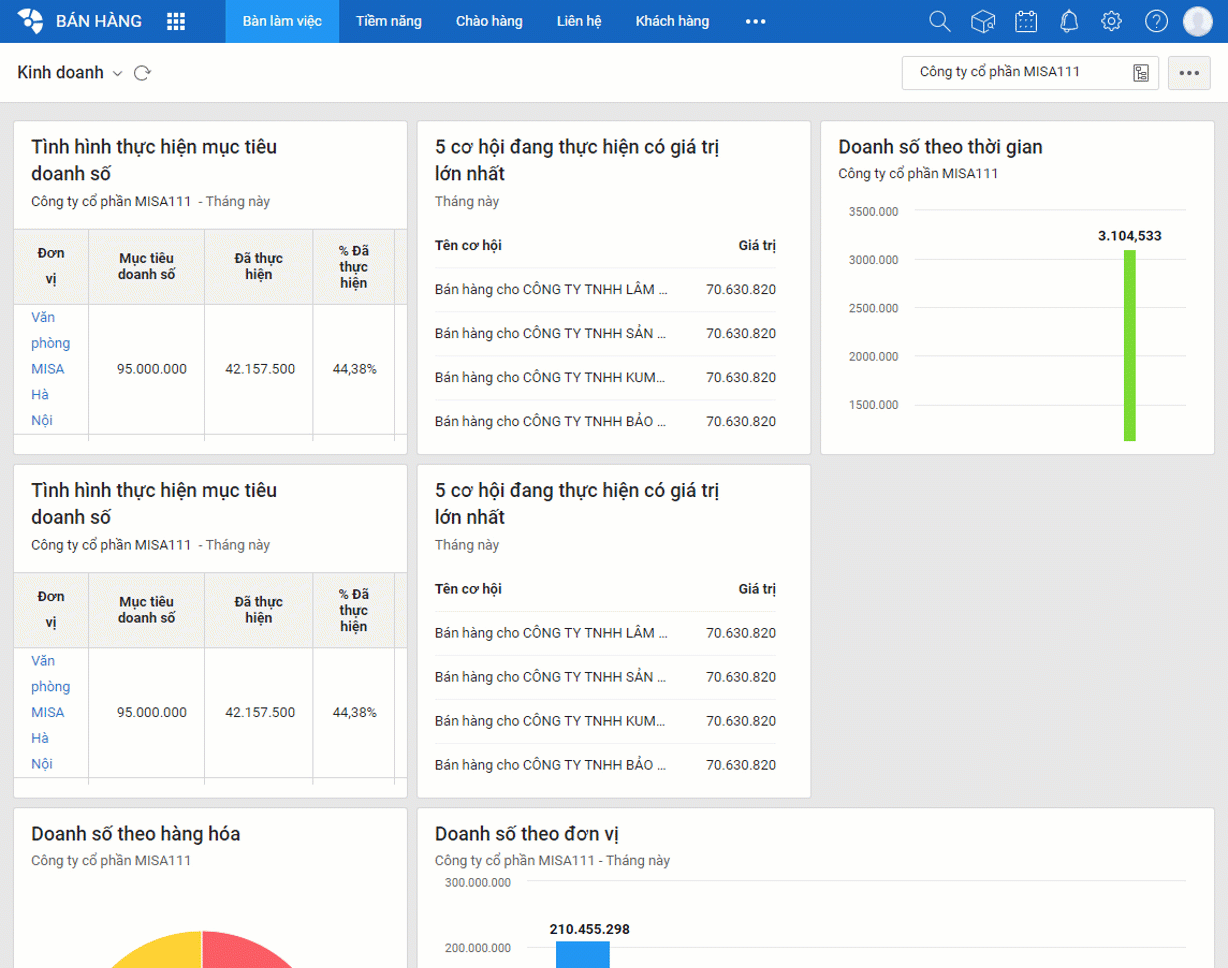Click the organization tree icon in company field
This screenshot has height=968, width=1228.
coord(1141,73)
